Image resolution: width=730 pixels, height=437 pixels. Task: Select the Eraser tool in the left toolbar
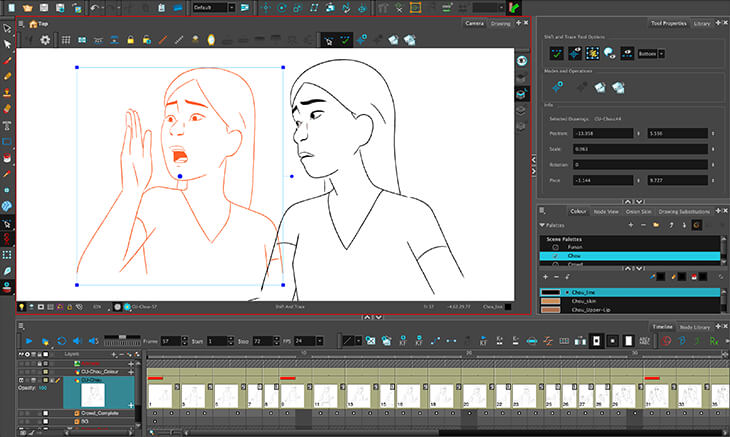coord(7,109)
